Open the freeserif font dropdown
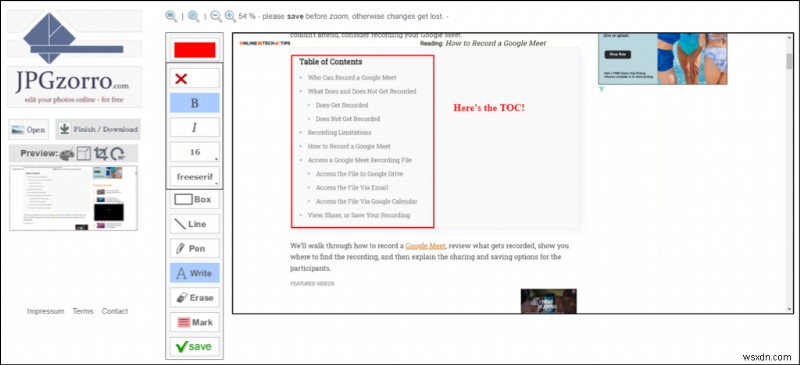This screenshot has width=800, height=365. [194, 176]
